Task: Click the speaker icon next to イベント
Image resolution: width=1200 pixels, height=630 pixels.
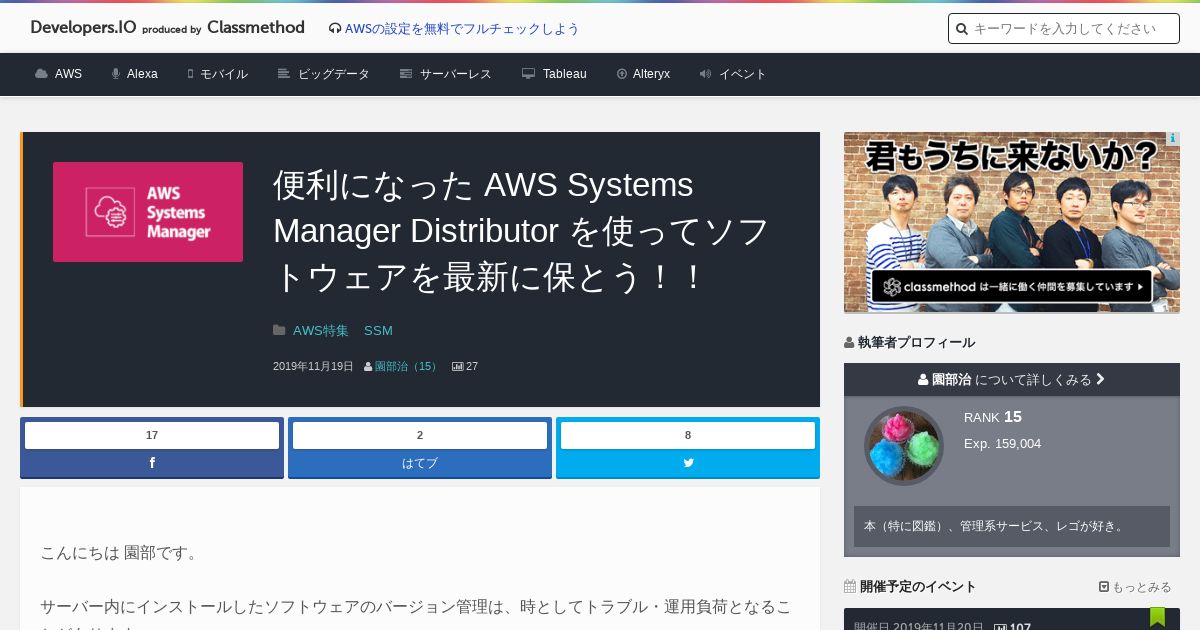Action: [x=705, y=74]
